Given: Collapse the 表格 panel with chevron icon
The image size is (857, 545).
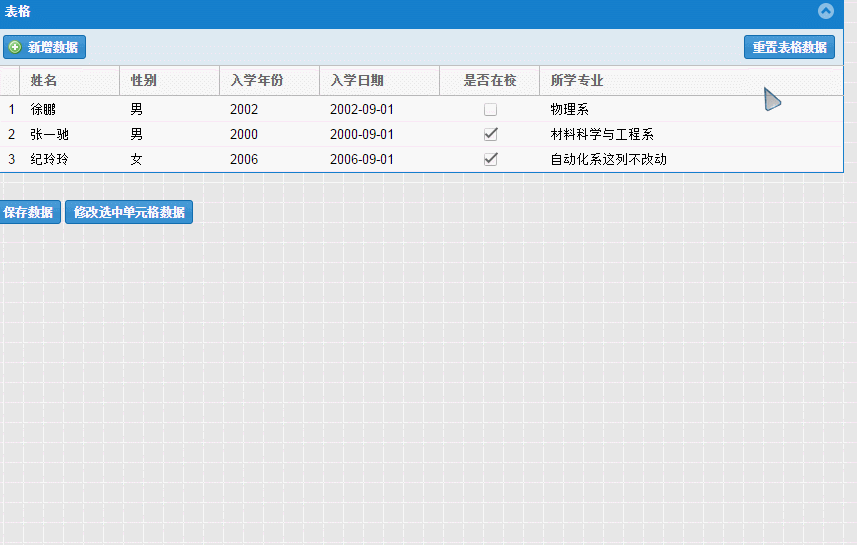Looking at the screenshot, I should coord(825,11).
